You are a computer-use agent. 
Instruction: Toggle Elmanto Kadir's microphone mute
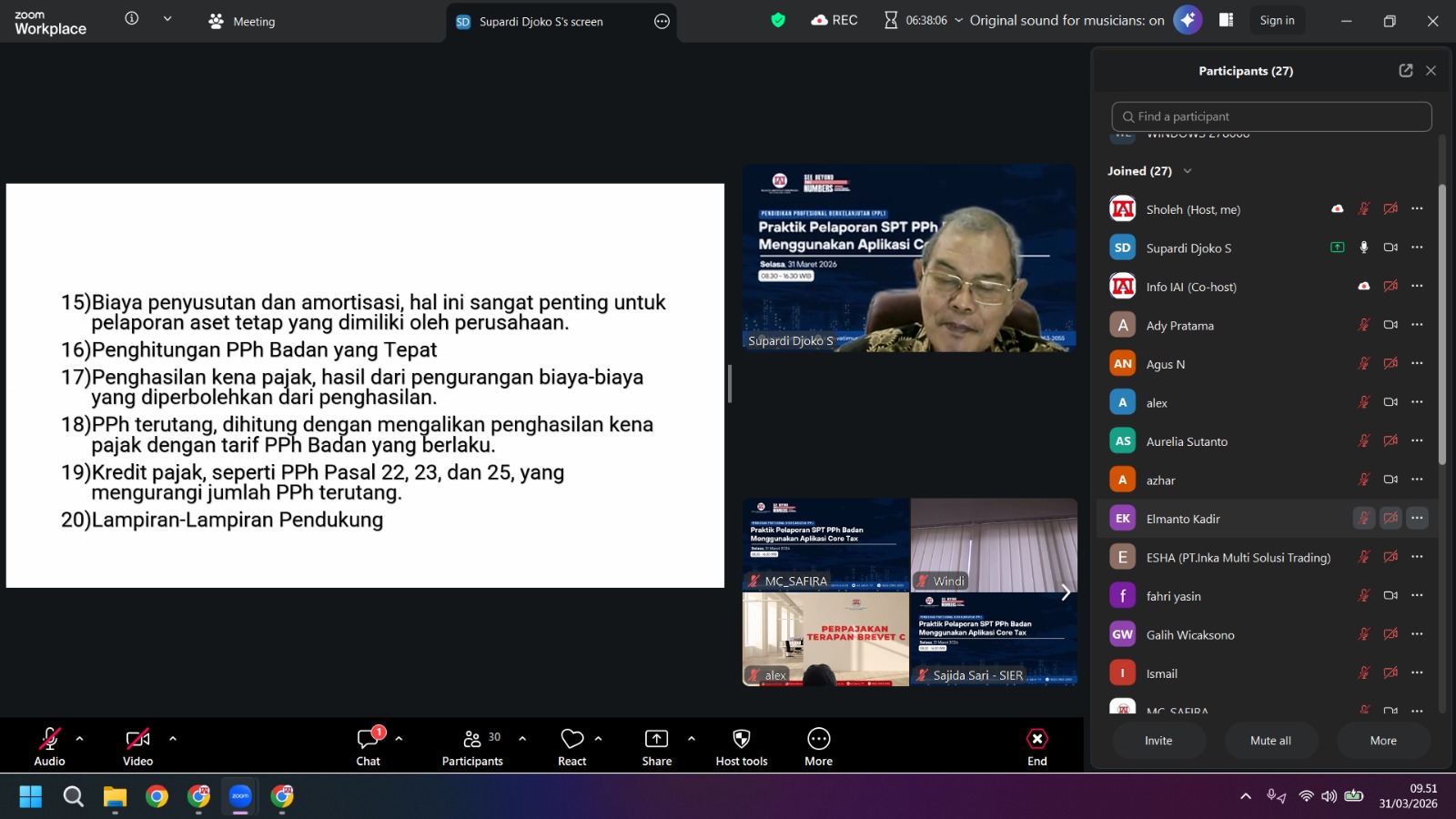1363,519
